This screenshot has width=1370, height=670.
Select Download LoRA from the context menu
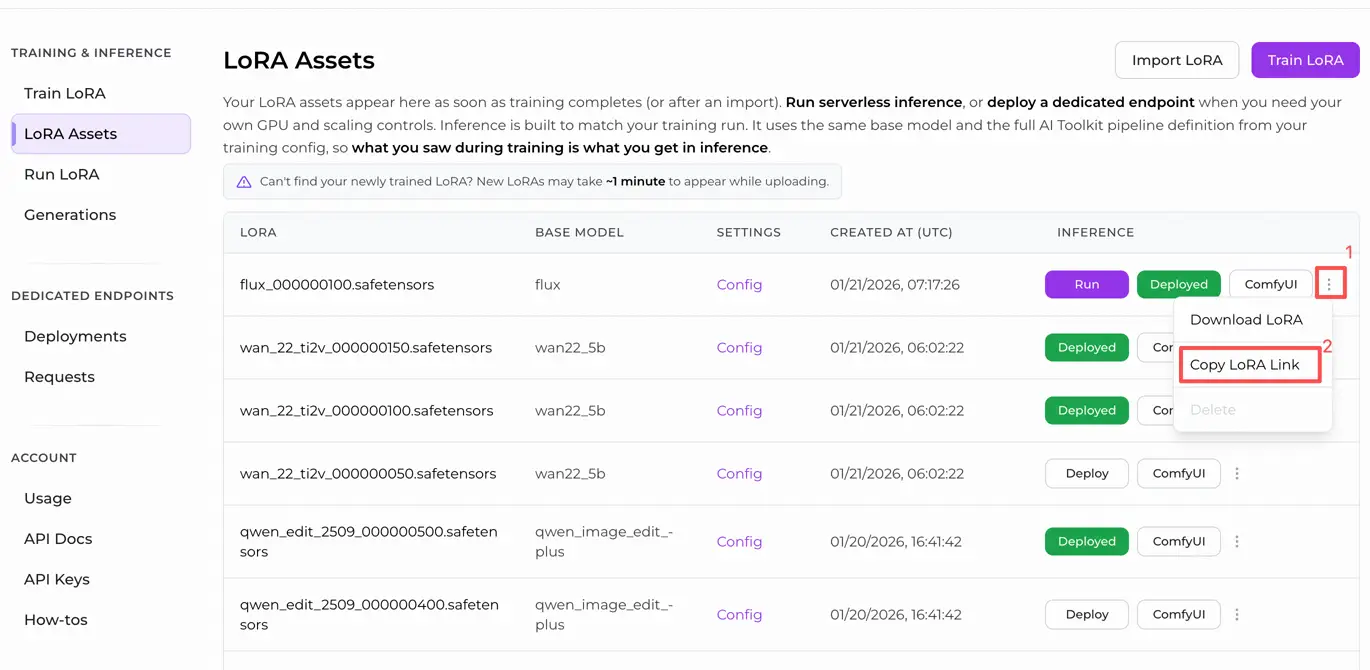tap(1244, 319)
